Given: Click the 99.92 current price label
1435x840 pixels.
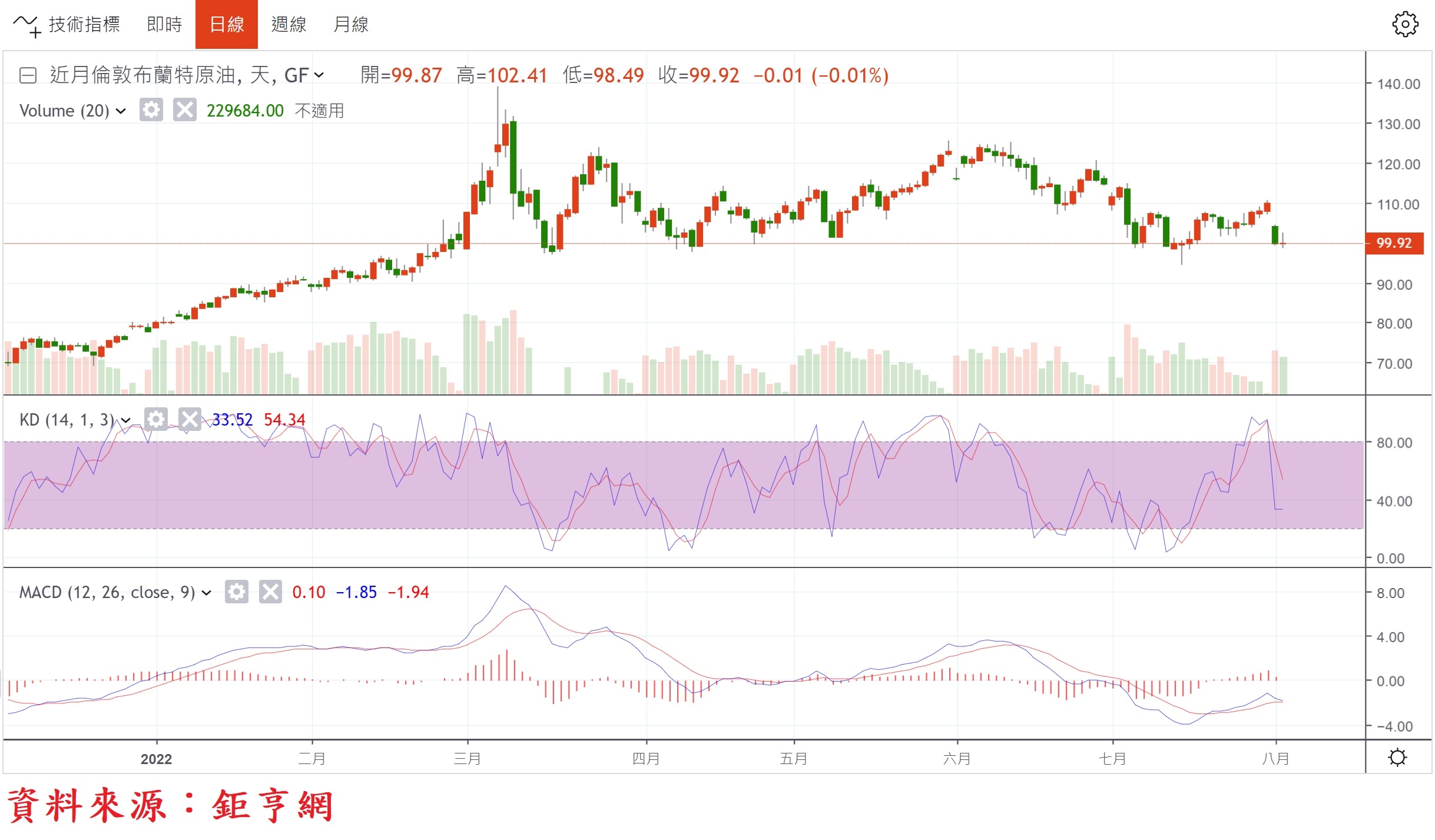Looking at the screenshot, I should click(x=1393, y=243).
